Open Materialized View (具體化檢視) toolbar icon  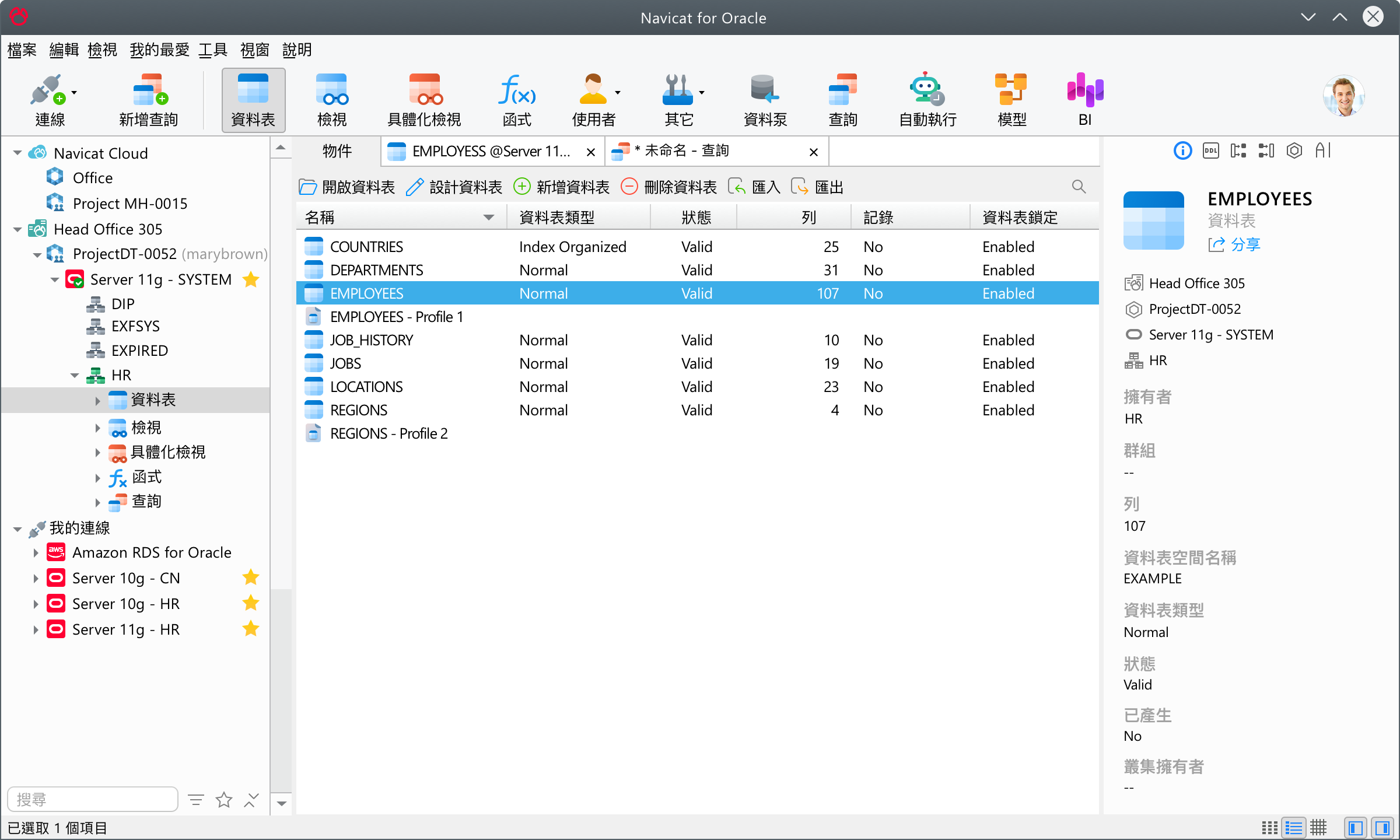(x=424, y=100)
